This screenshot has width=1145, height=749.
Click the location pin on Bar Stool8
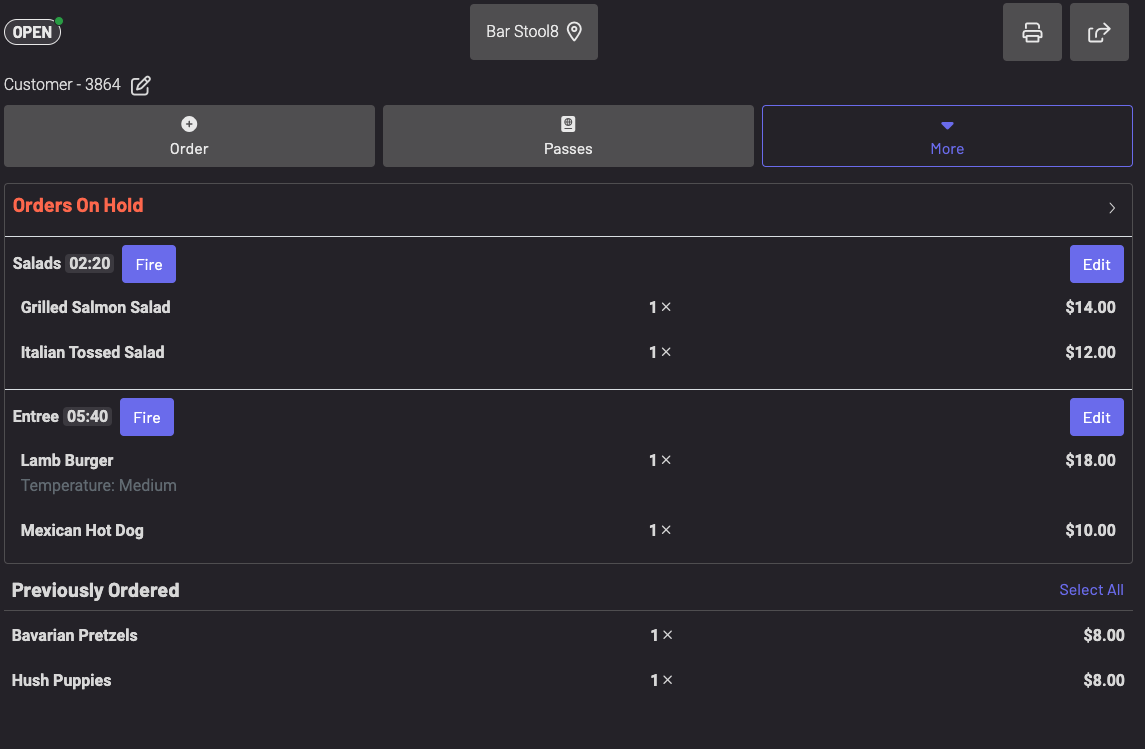tap(574, 32)
